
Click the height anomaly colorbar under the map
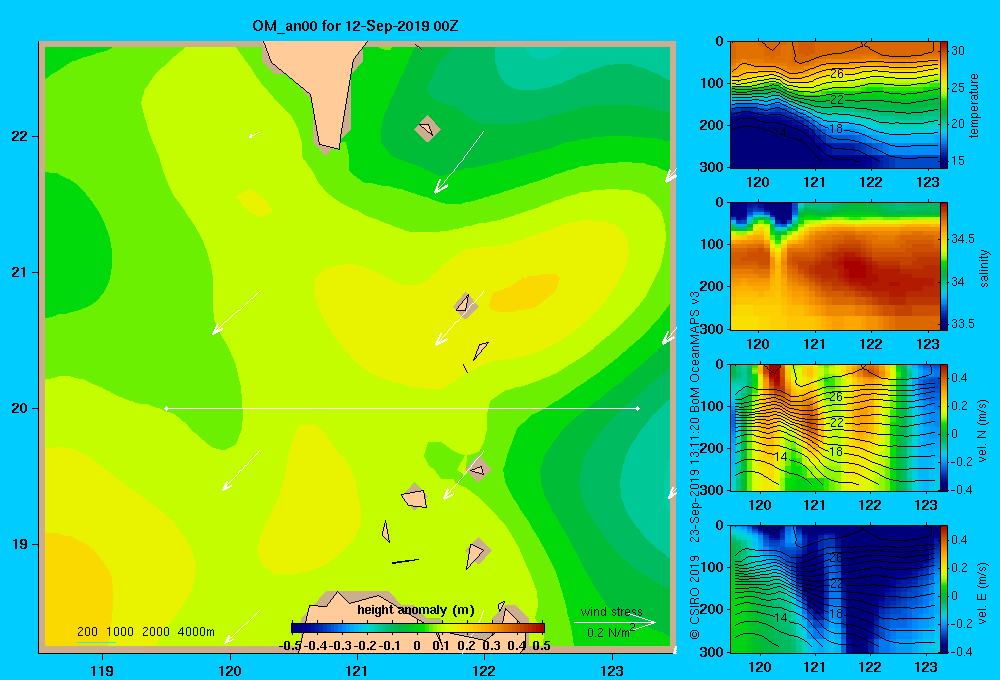point(417,628)
